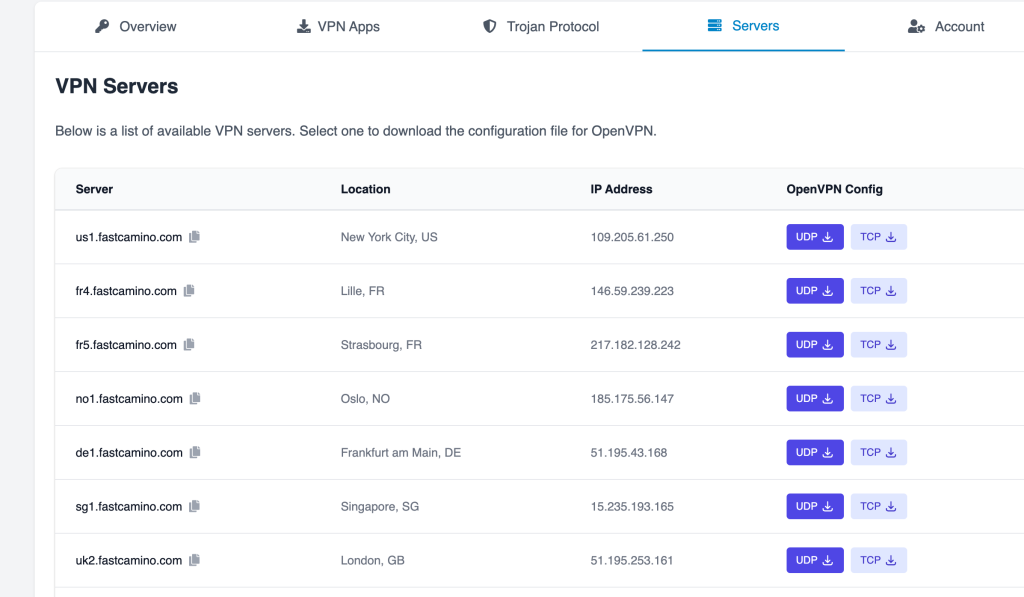Click the 109.205.61.250 IP address
The width and height of the screenshot is (1024, 597).
(x=632, y=237)
